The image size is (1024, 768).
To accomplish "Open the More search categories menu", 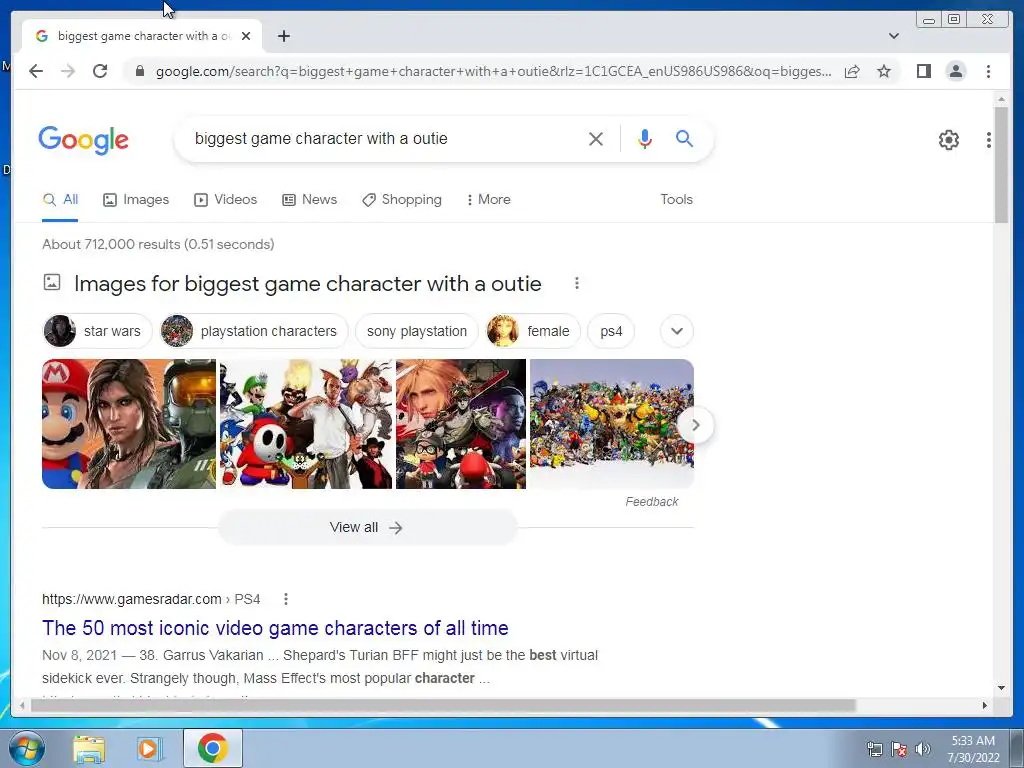I will (x=488, y=200).
